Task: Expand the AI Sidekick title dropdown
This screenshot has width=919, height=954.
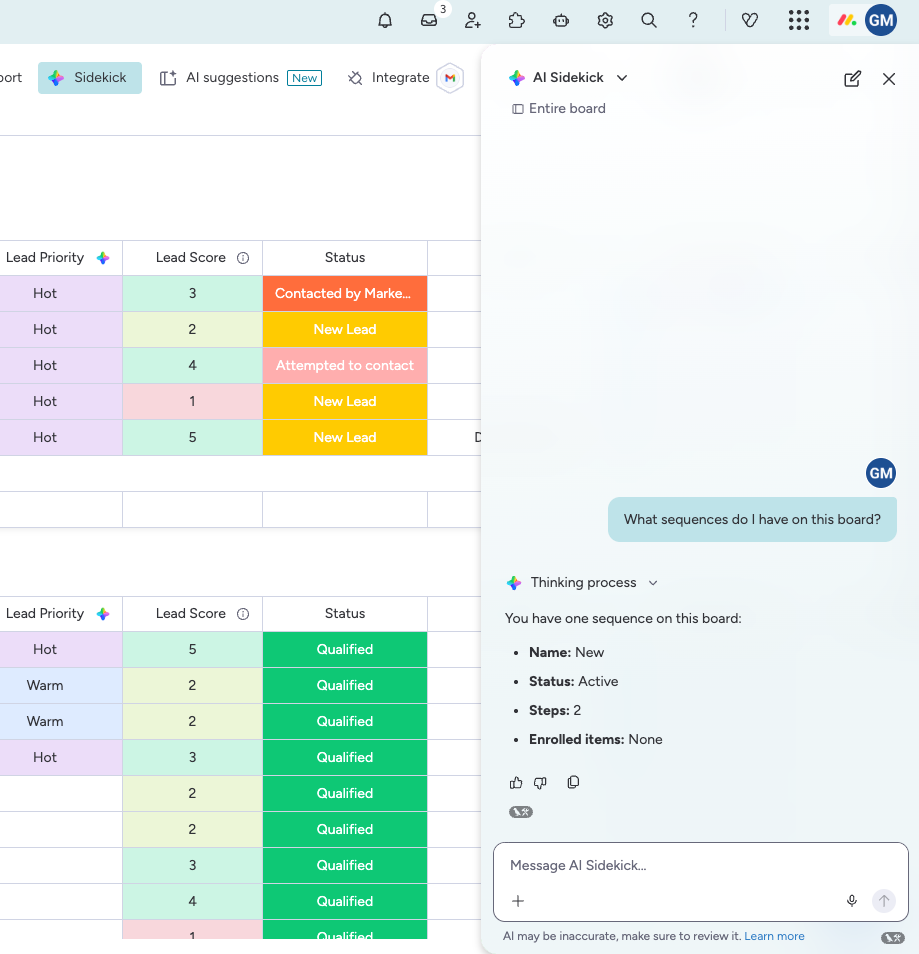Action: point(622,78)
